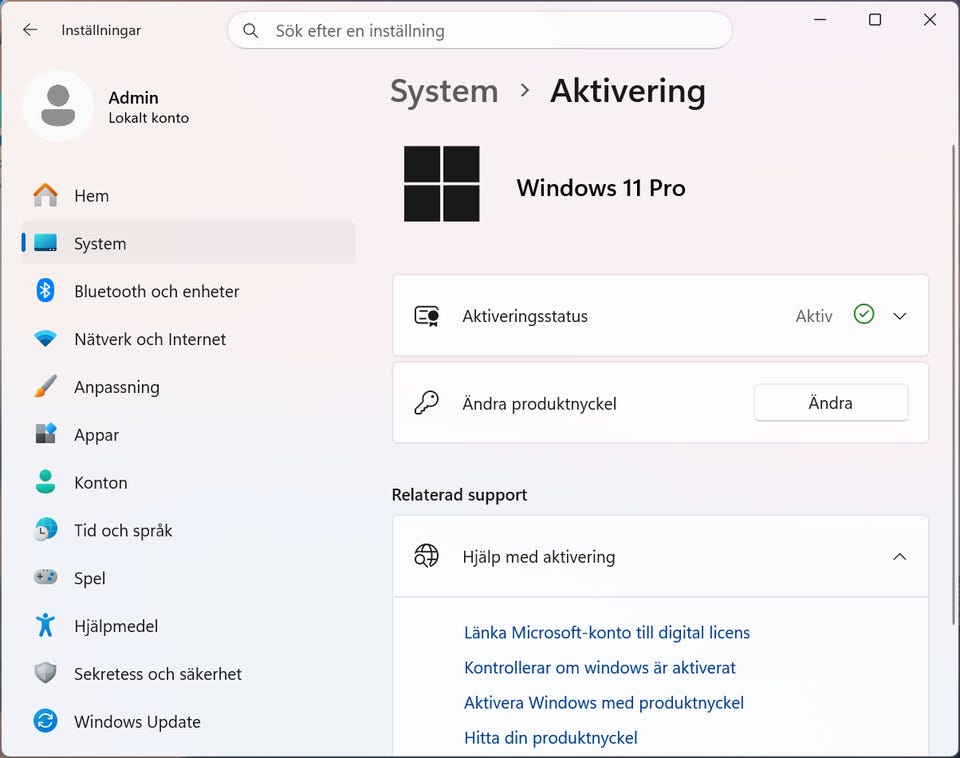Select the Bluetooth och enheter icon
The height and width of the screenshot is (758, 960).
click(45, 291)
